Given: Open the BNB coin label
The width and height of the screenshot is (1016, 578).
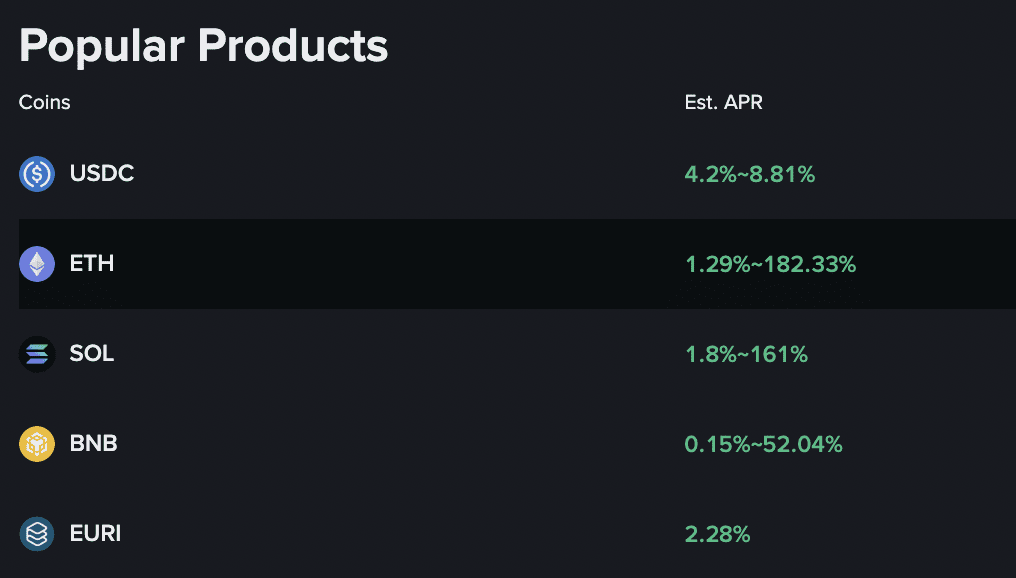Looking at the screenshot, I should pos(94,444).
